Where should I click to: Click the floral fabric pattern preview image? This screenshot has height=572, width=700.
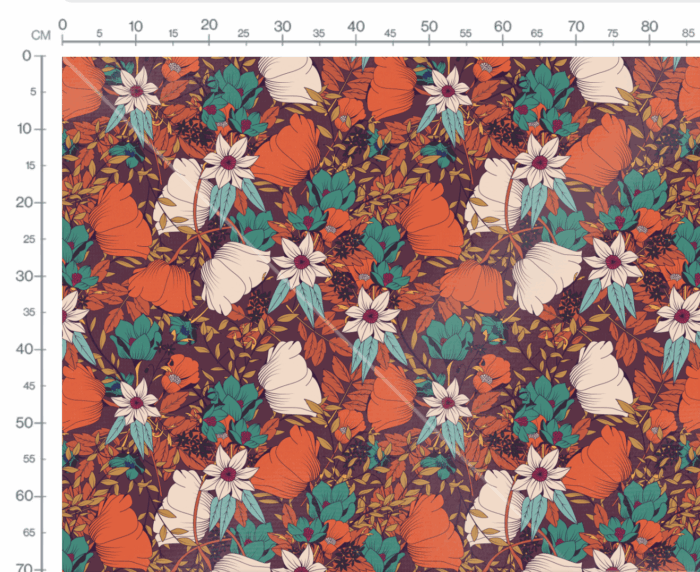[381, 314]
